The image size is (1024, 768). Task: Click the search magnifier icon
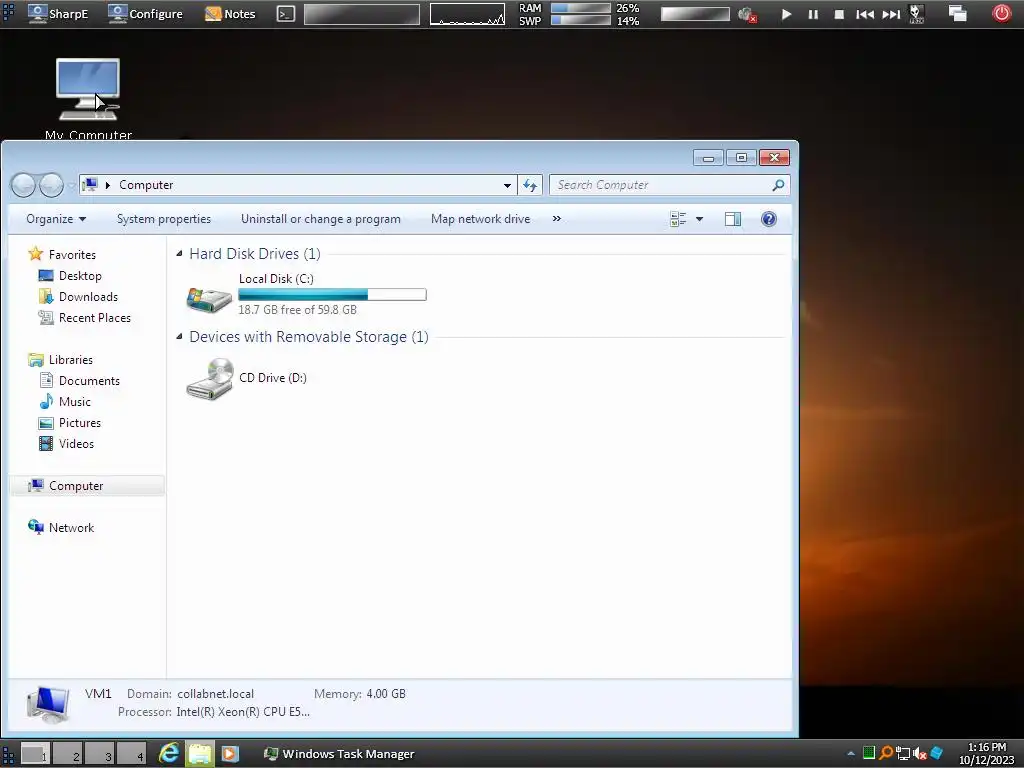778,185
